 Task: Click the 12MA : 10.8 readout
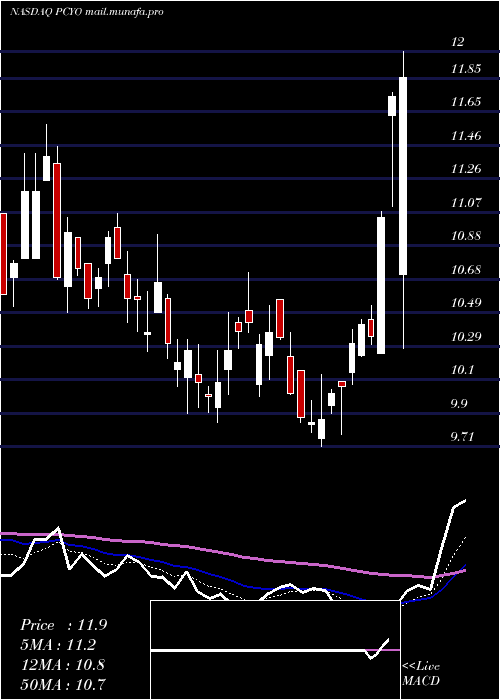click(x=62, y=664)
